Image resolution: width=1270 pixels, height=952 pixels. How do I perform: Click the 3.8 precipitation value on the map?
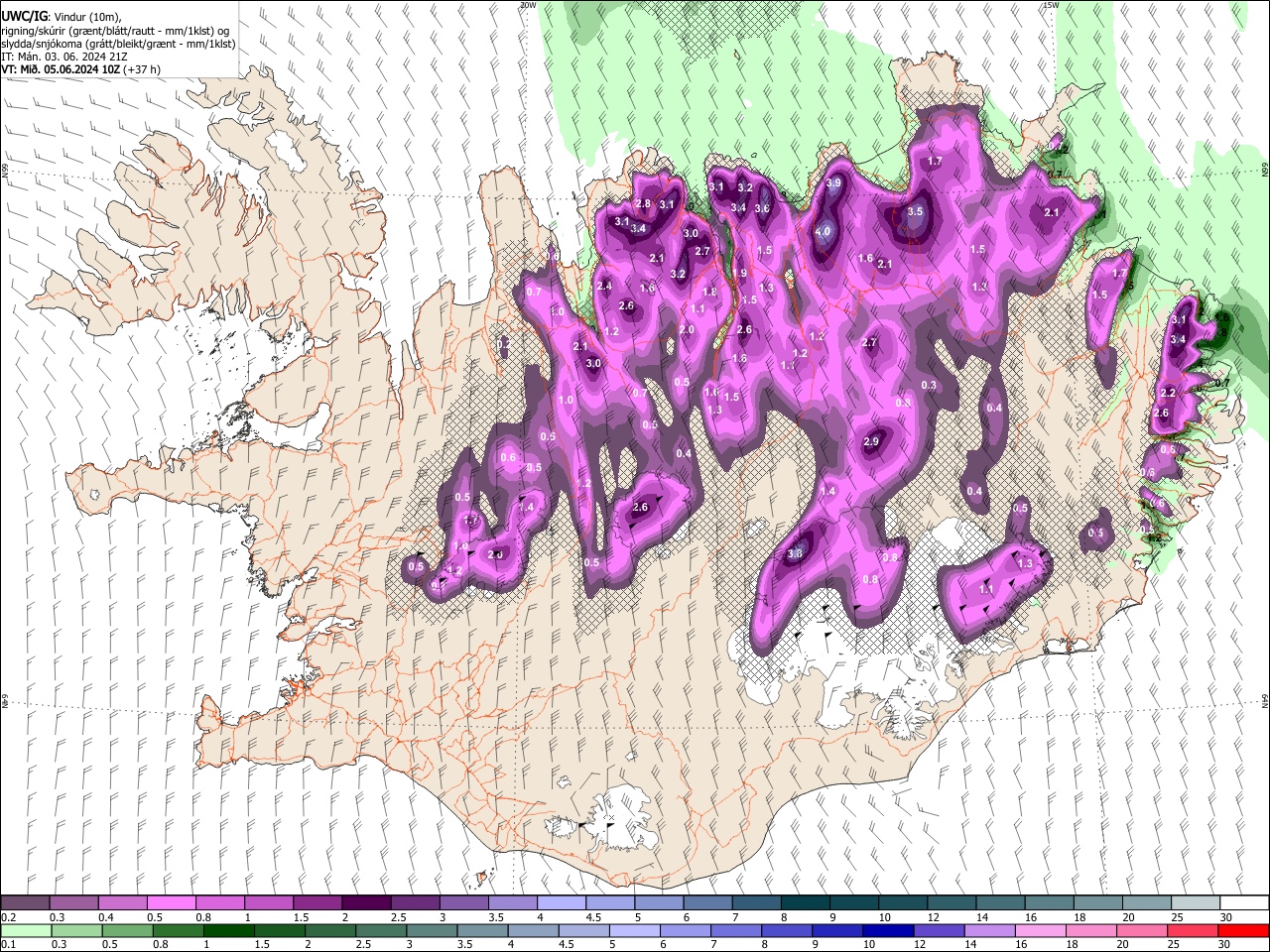click(x=795, y=553)
